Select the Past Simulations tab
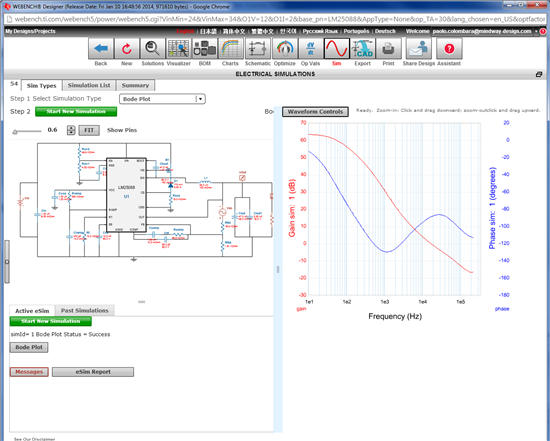The image size is (550, 441). (x=85, y=310)
